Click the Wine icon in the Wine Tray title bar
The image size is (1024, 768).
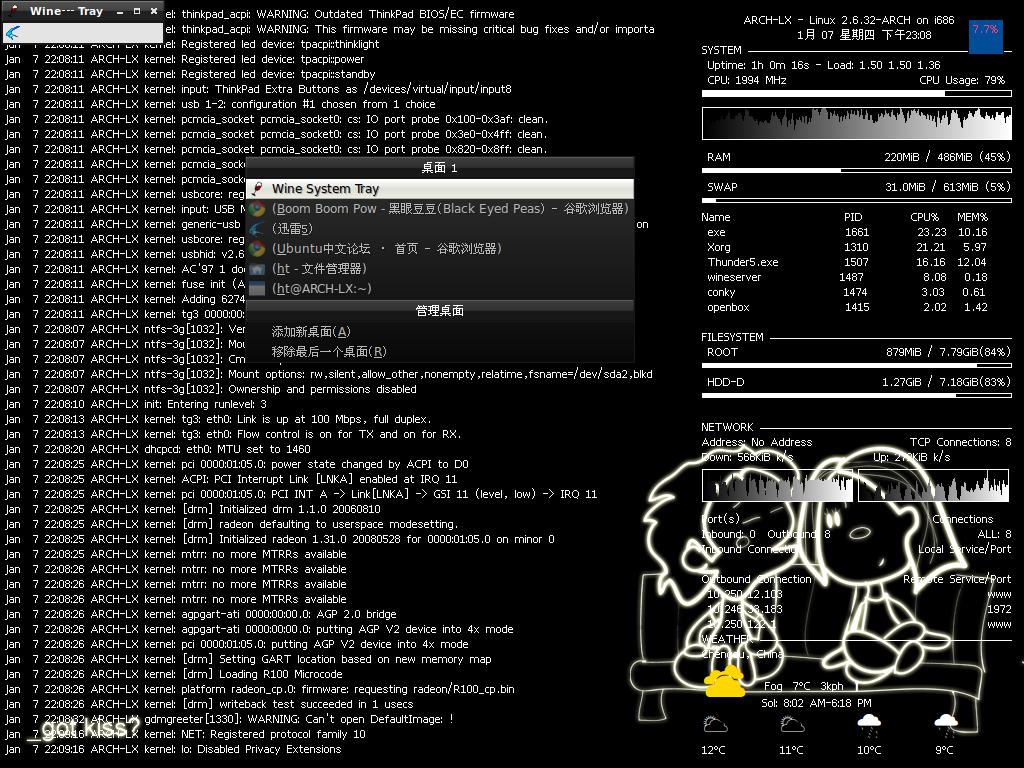14,10
